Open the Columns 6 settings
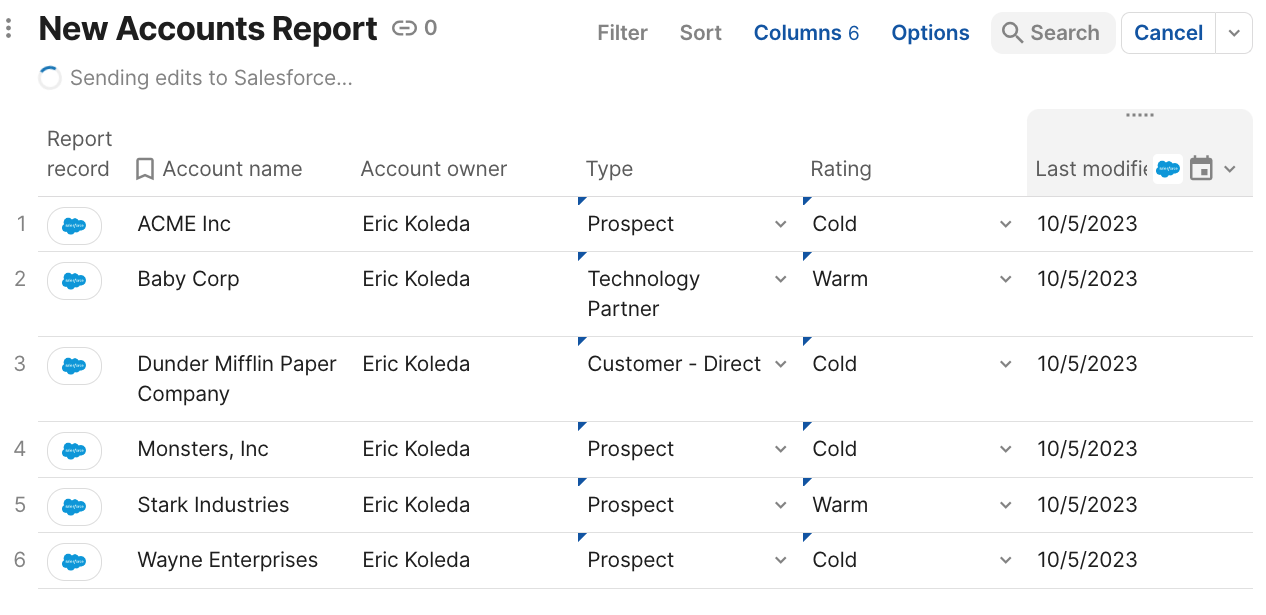This screenshot has width=1266, height=615. (x=806, y=33)
